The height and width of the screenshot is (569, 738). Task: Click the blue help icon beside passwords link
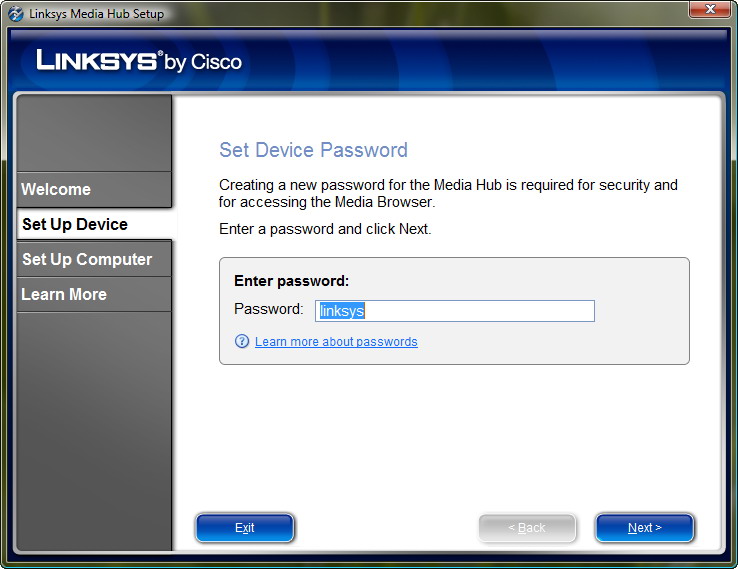coord(242,342)
